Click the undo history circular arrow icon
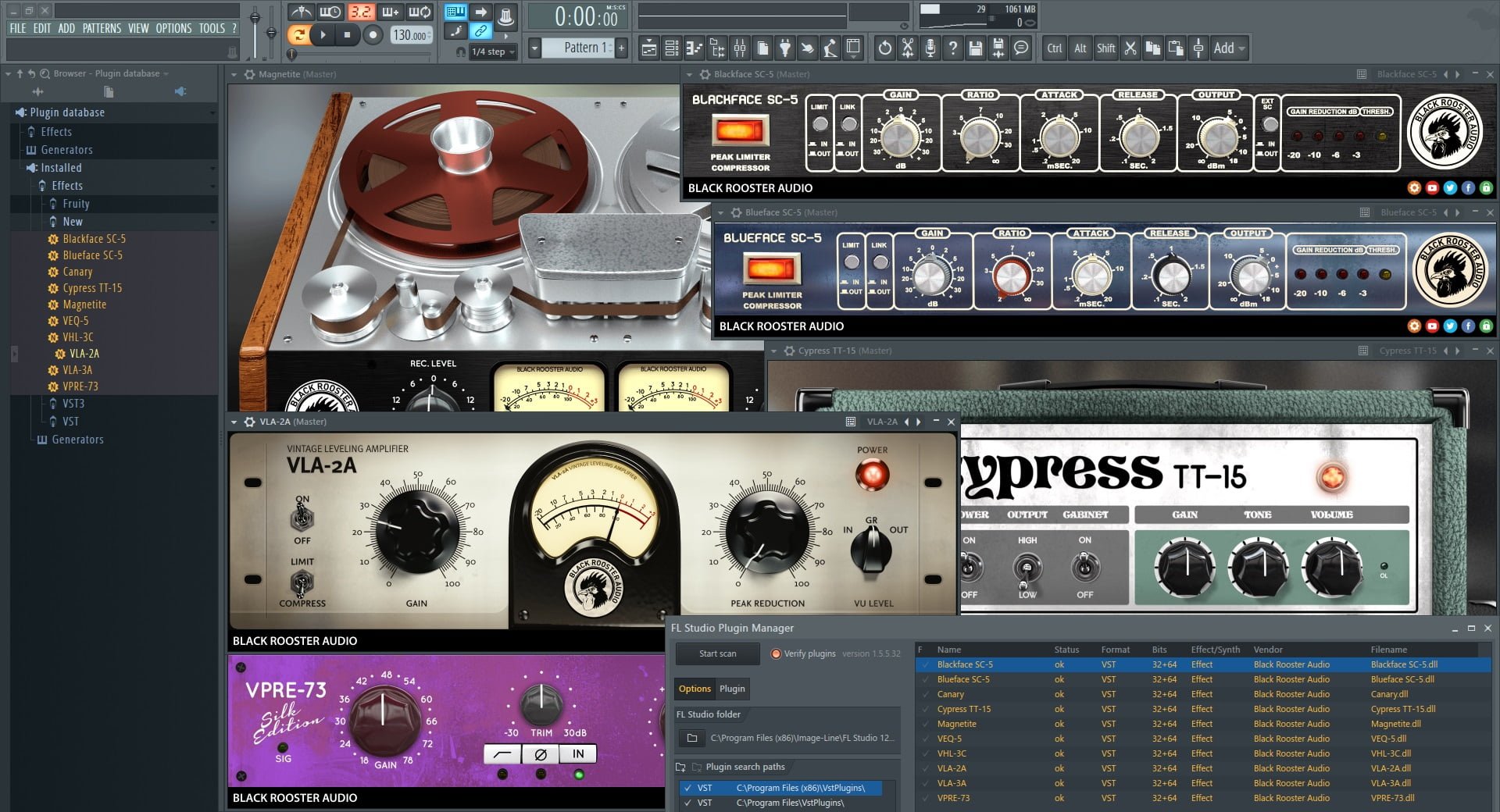Viewport: 1500px width, 812px height. (x=884, y=48)
